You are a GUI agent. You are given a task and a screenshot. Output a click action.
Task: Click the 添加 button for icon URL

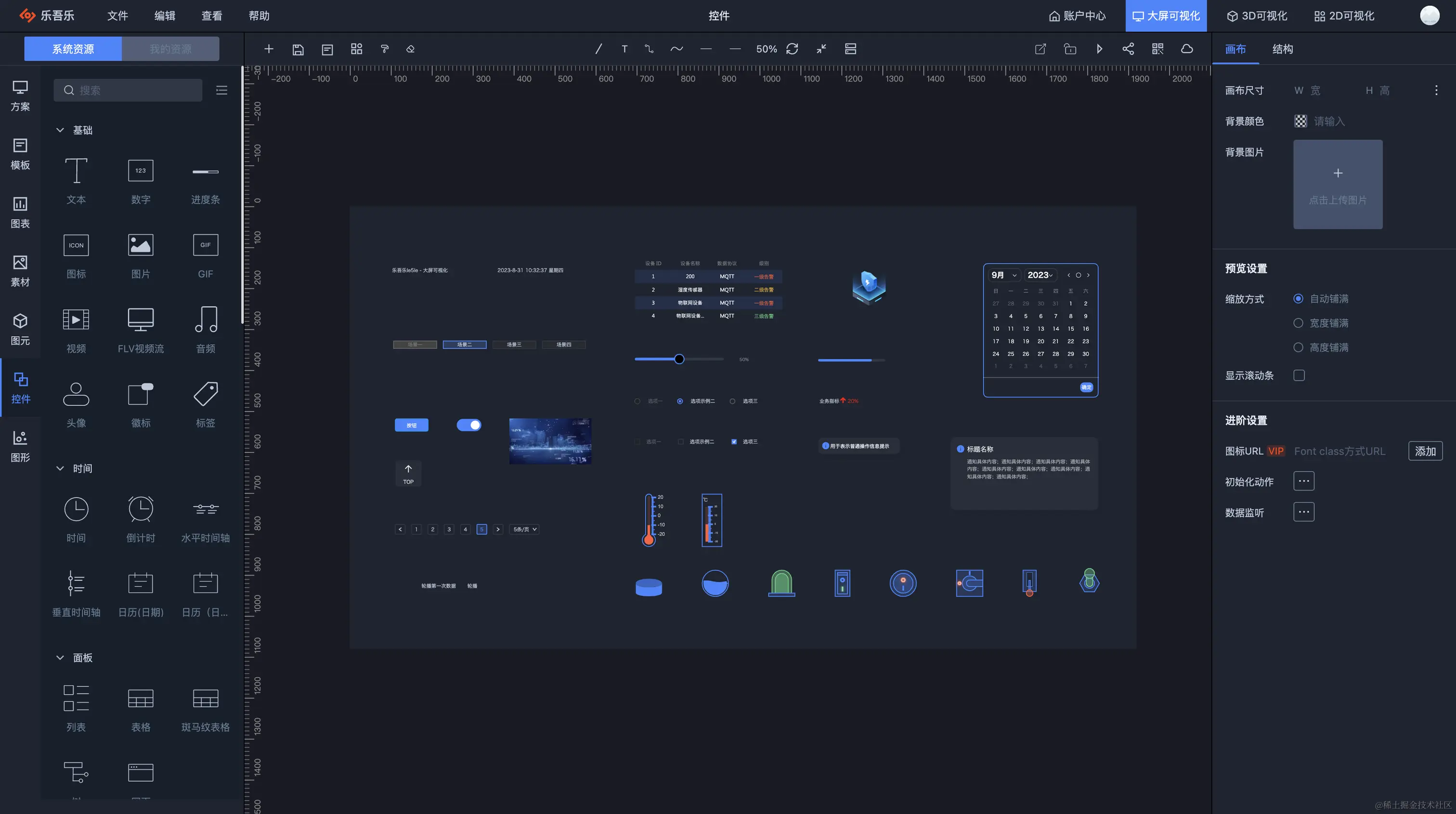point(1424,451)
